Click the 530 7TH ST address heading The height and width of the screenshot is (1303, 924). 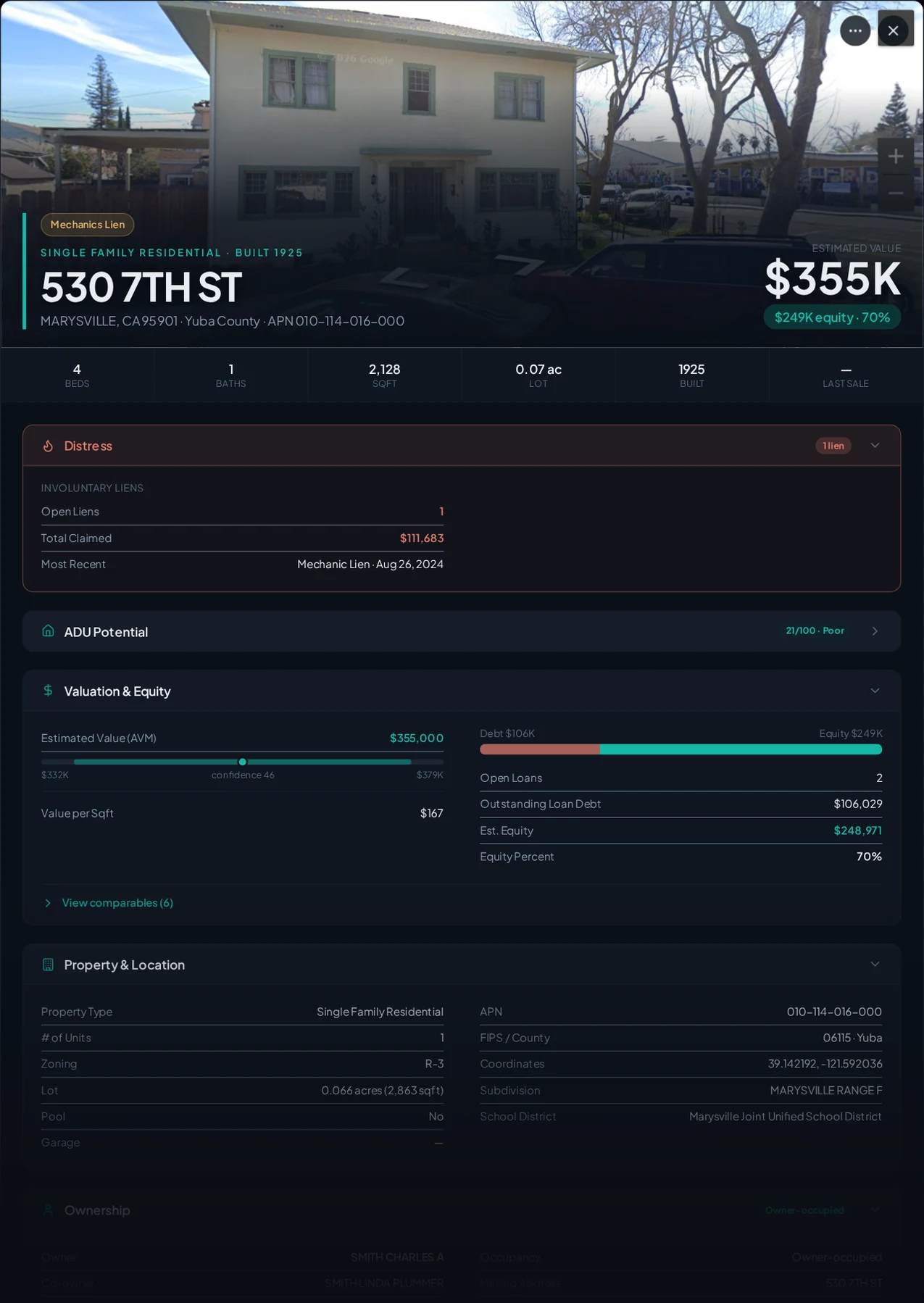click(141, 287)
